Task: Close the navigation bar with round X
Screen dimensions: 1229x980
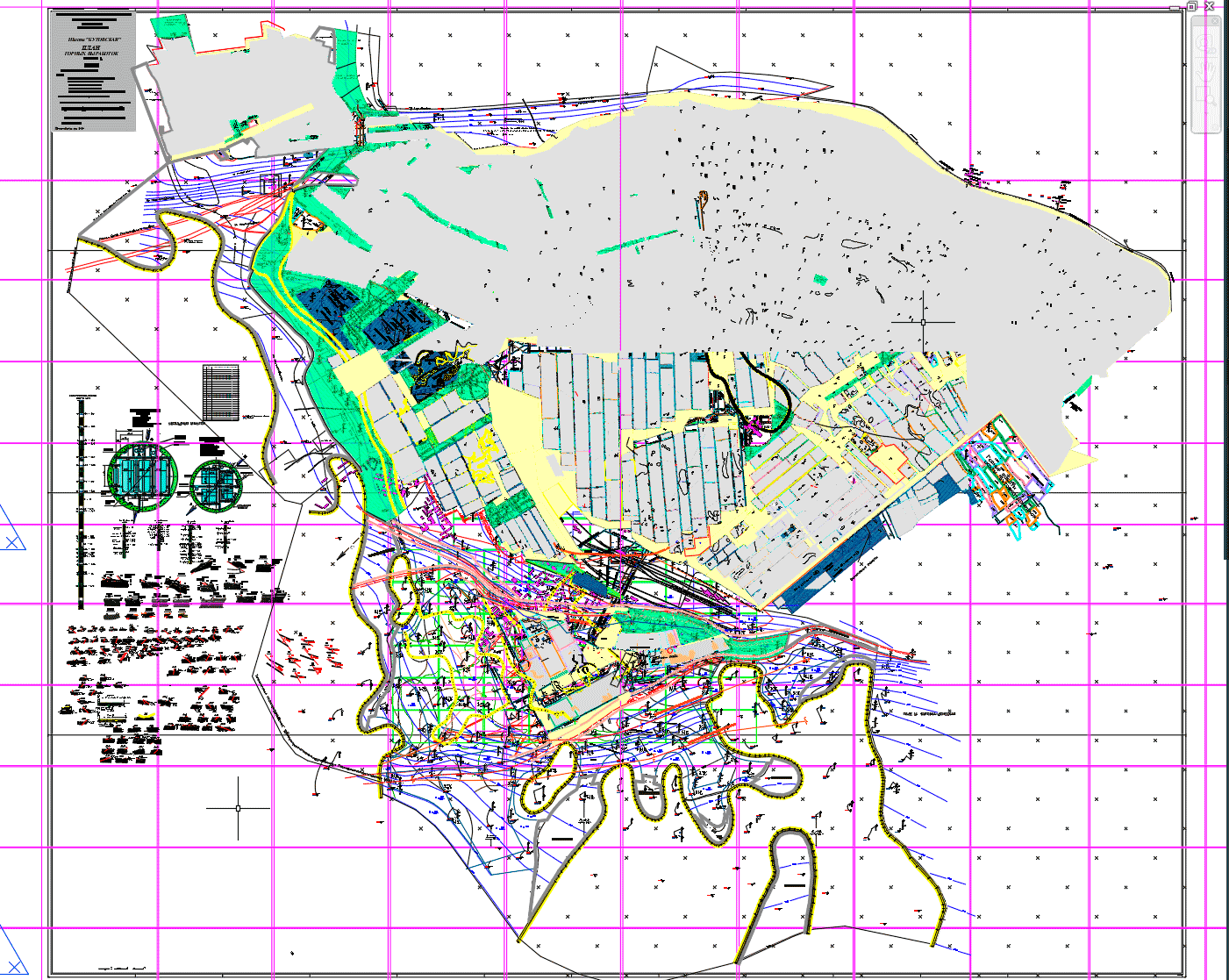Action: click(1215, 21)
